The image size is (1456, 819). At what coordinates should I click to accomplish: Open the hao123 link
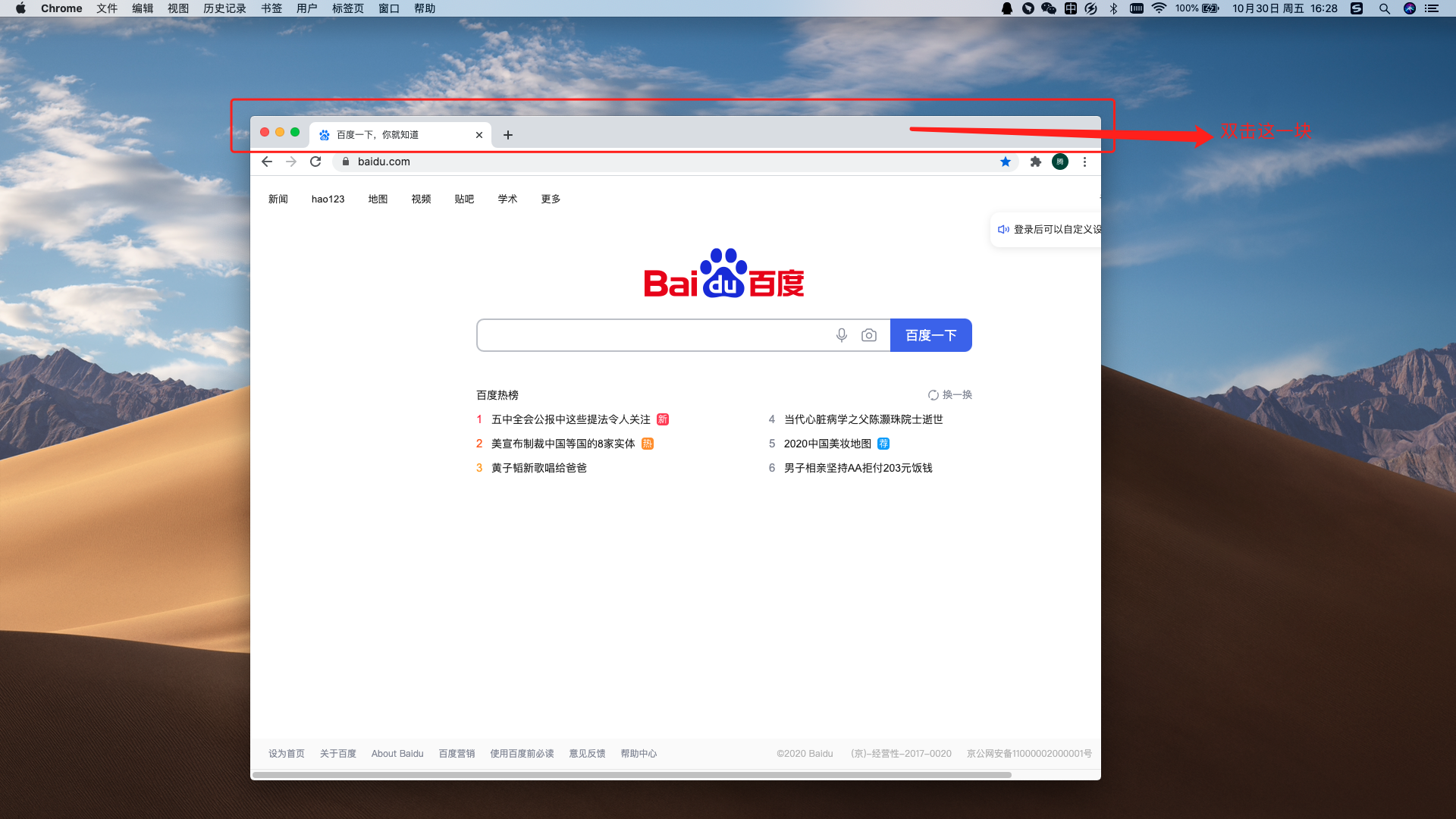click(x=328, y=199)
